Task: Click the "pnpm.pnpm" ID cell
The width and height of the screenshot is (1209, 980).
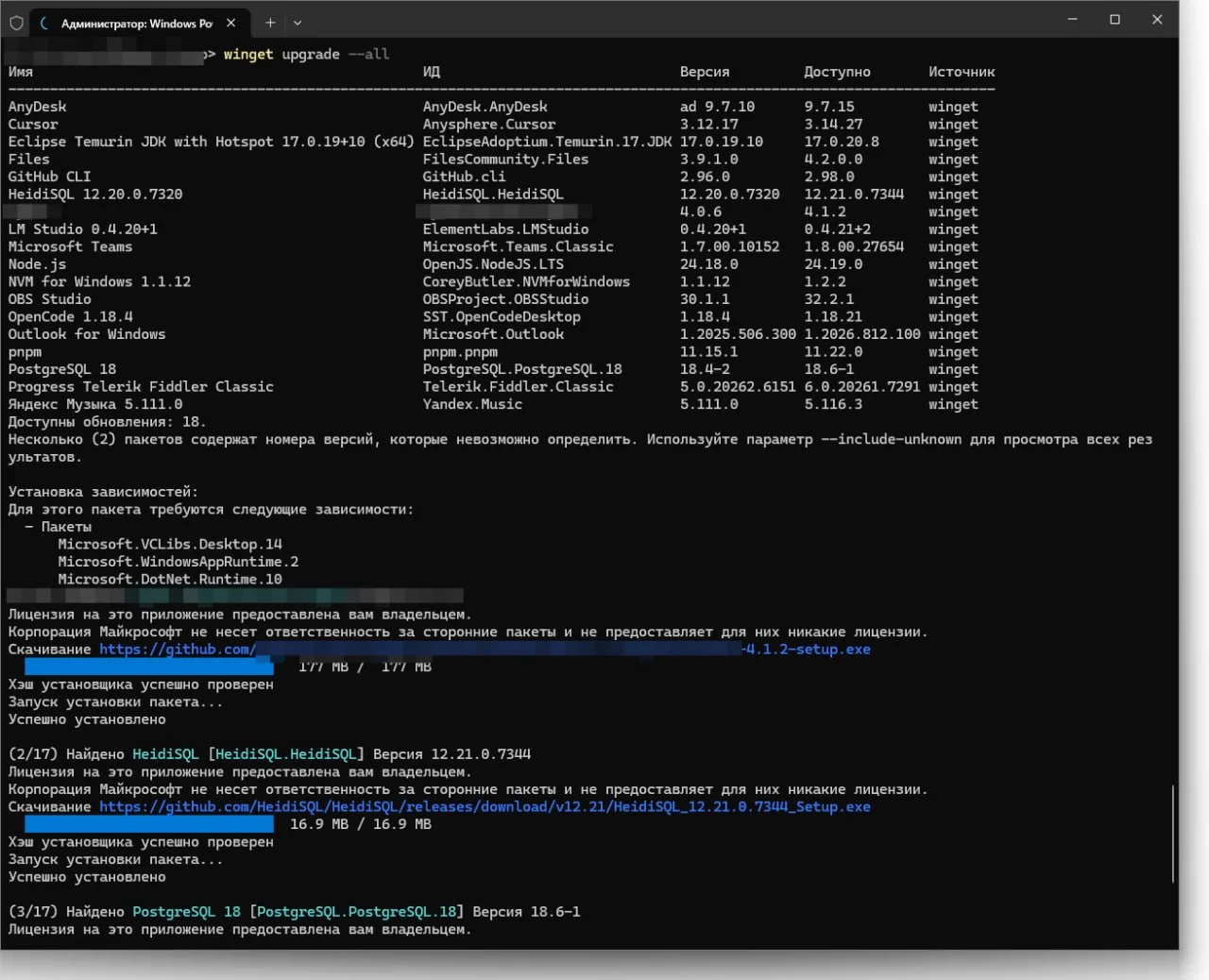Action: point(460,351)
